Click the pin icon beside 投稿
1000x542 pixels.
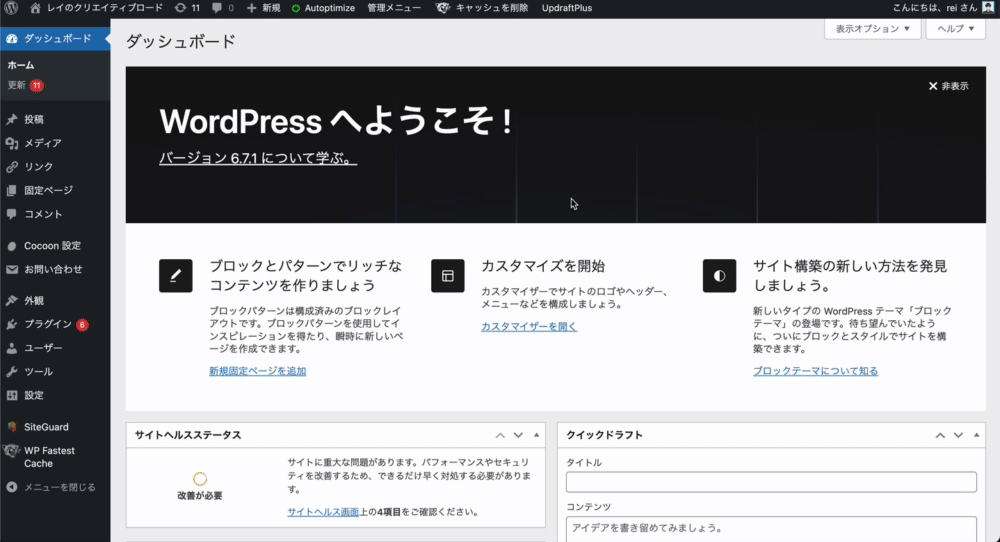pyautogui.click(x=12, y=119)
